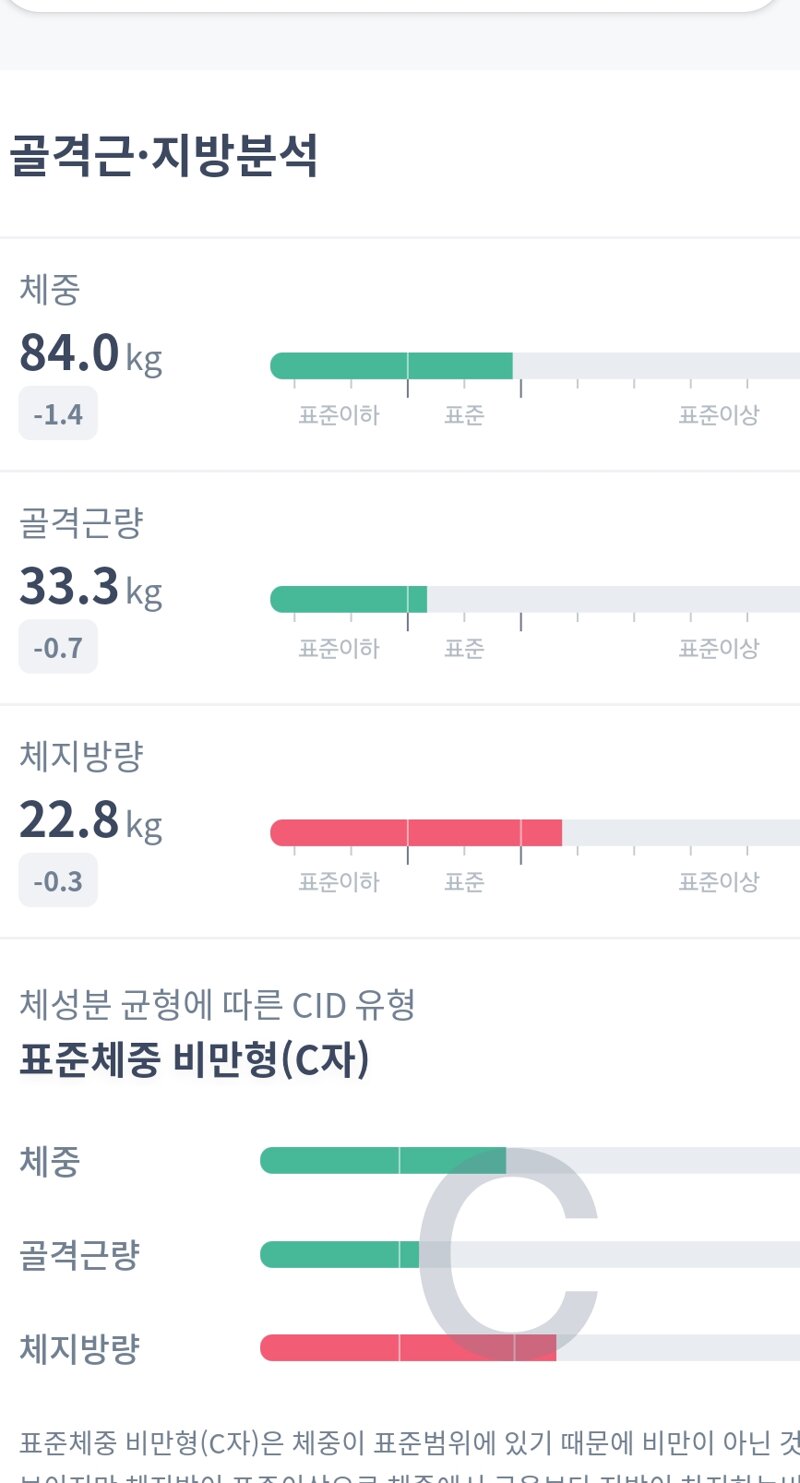The height and width of the screenshot is (1483, 800).
Task: Tap the 골격근·지방분석 section heading
Action: point(165,156)
